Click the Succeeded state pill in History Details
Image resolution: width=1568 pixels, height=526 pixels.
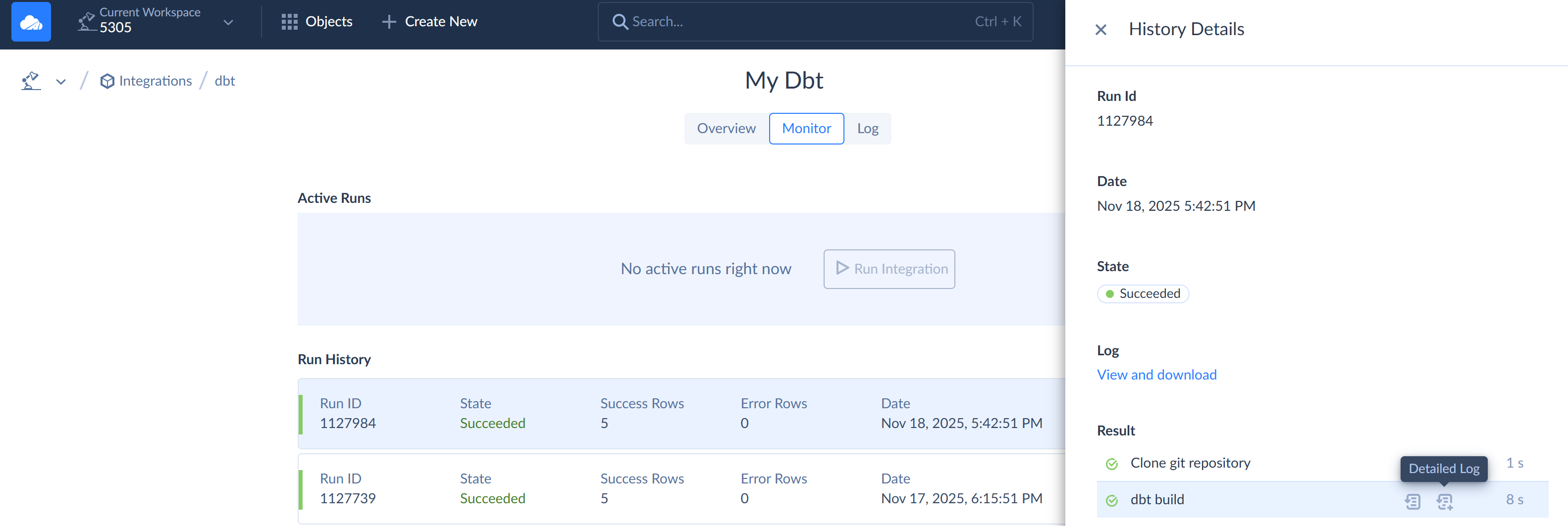[x=1143, y=293]
